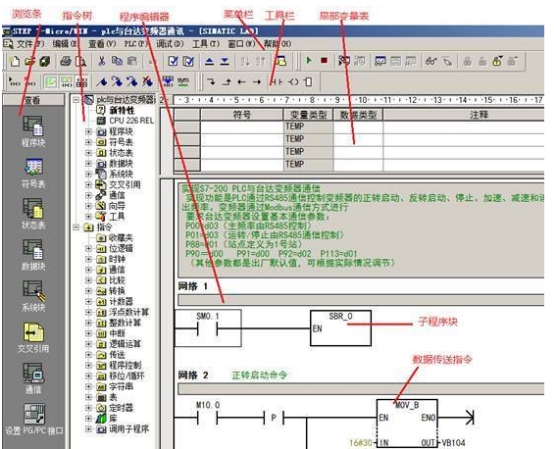This screenshot has width=554, height=449.
Task: Expand the 定时器 instruction folder
Action: pos(88,408)
